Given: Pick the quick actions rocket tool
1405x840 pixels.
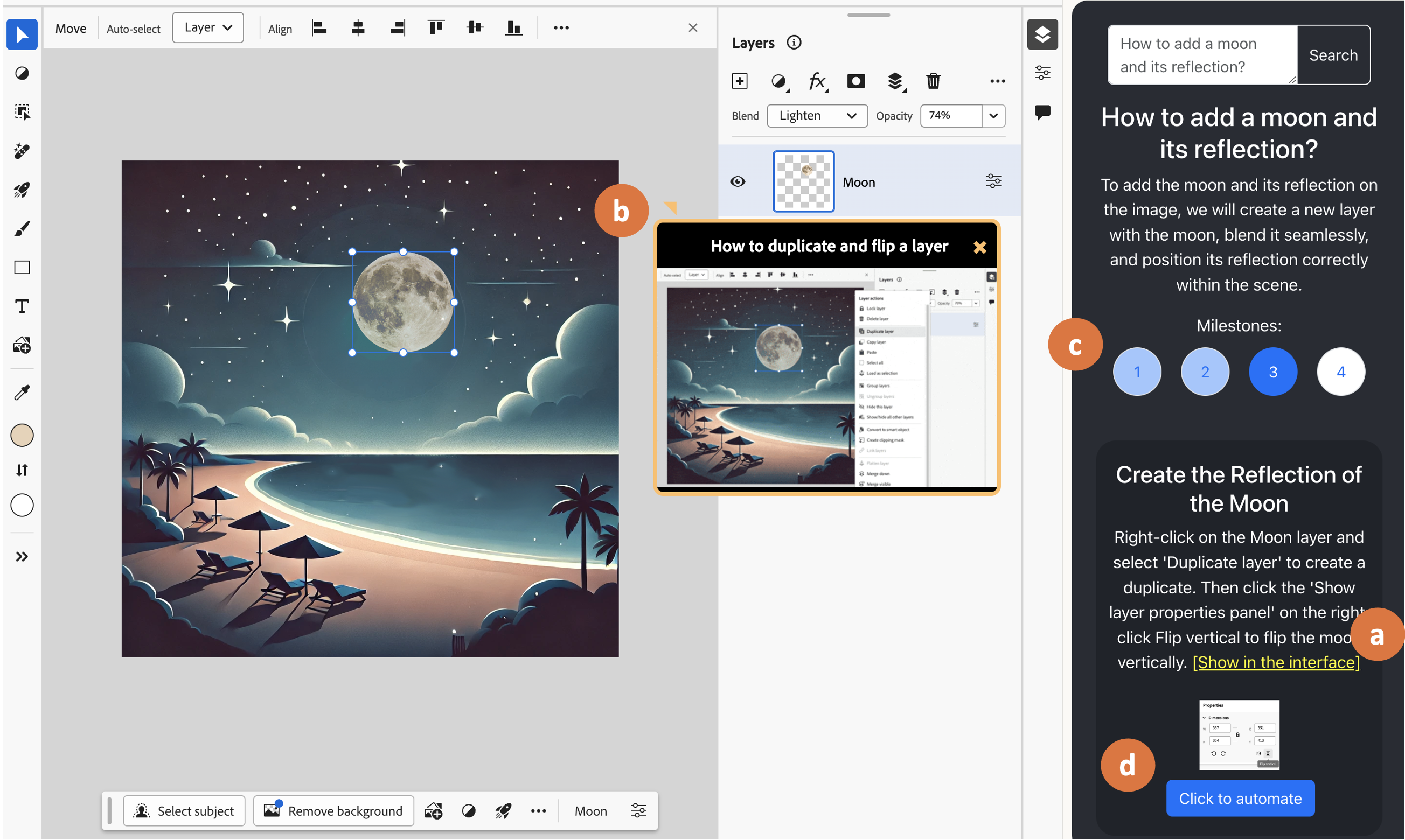Looking at the screenshot, I should (22, 190).
